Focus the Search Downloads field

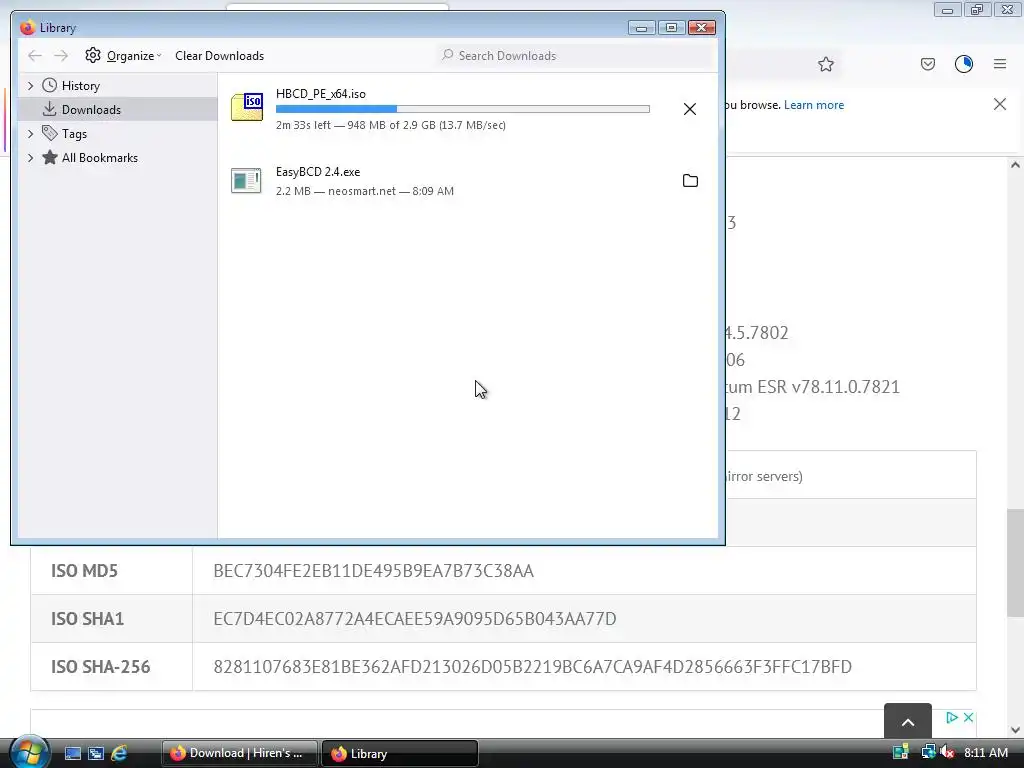[575, 56]
